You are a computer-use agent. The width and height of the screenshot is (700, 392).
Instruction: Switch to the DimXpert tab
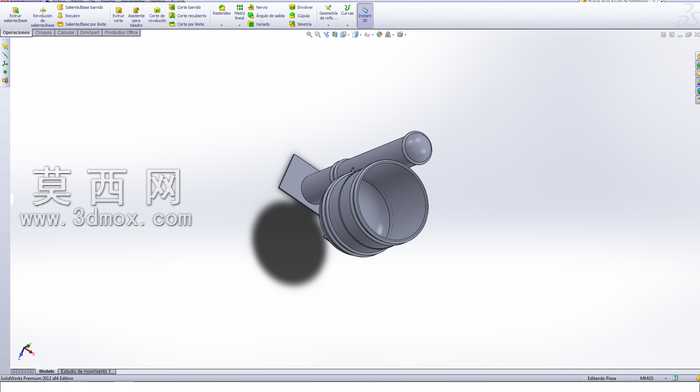point(90,33)
